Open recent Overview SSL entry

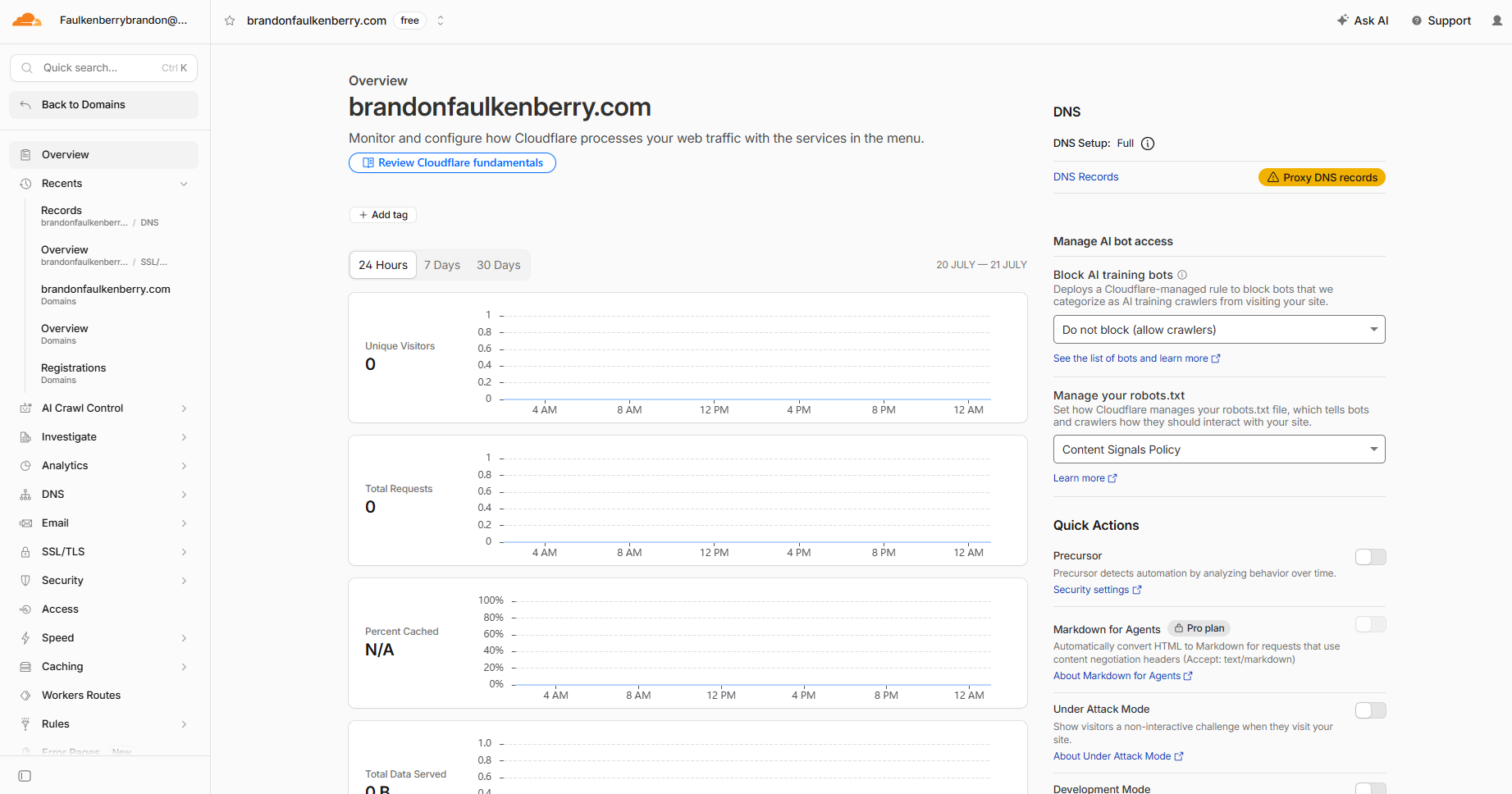tap(104, 255)
